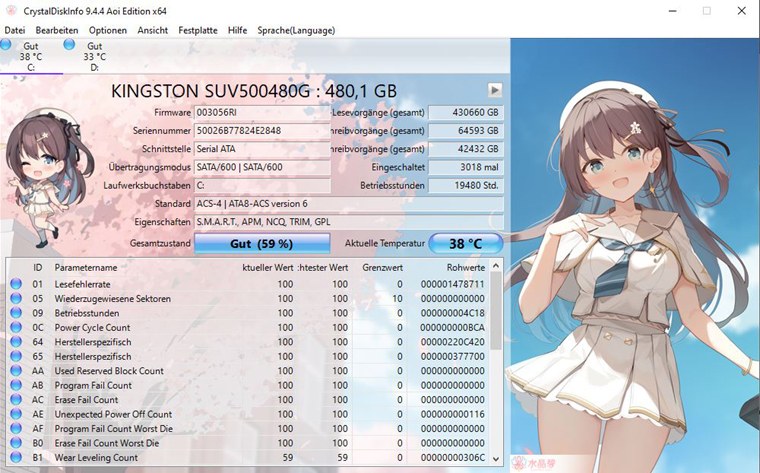Screen dimensions: 760x473
Task: Click raw value 00001478711
Action: [452, 284]
